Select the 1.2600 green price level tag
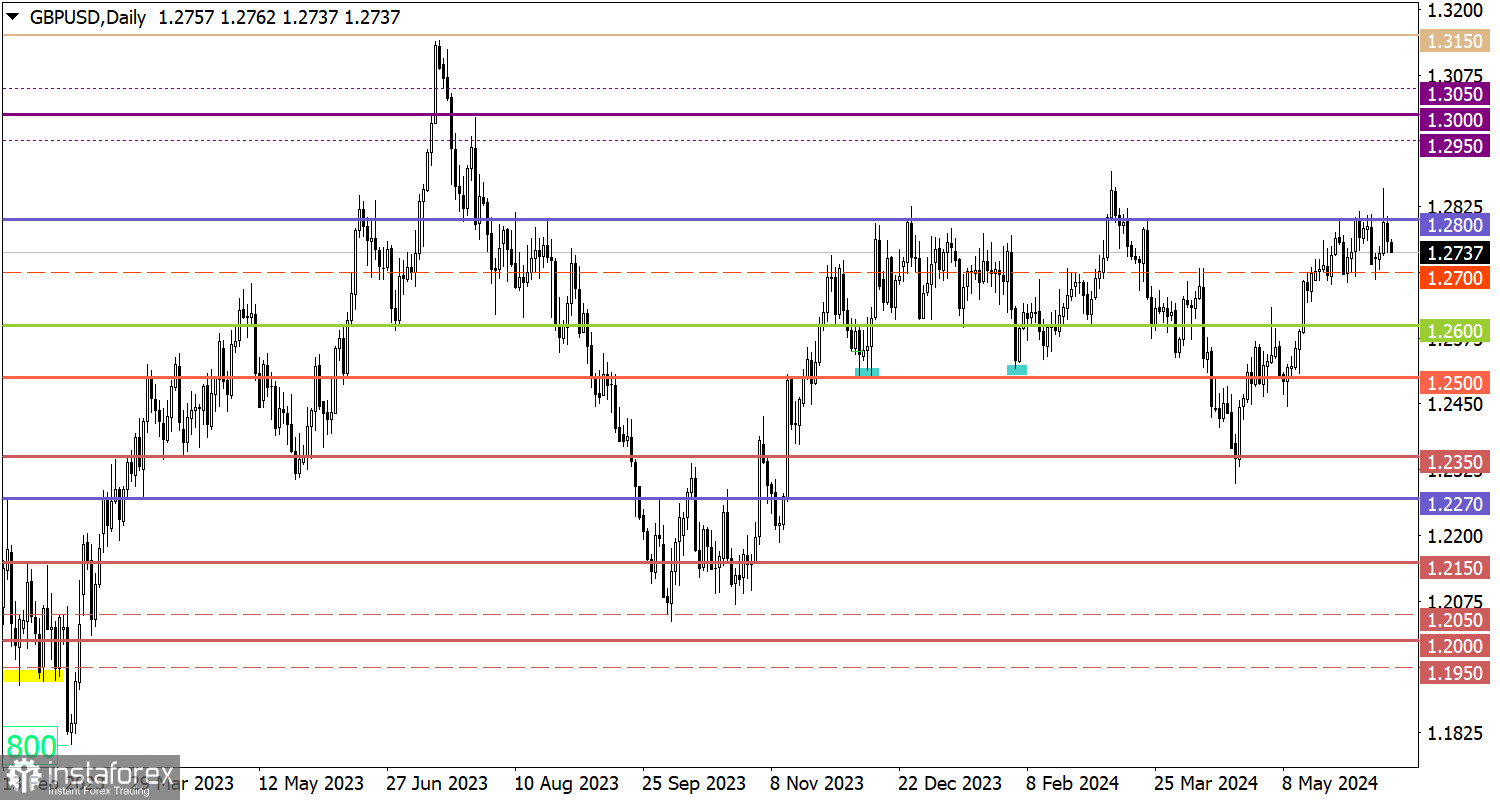This screenshot has width=1500, height=800. 1455,330
